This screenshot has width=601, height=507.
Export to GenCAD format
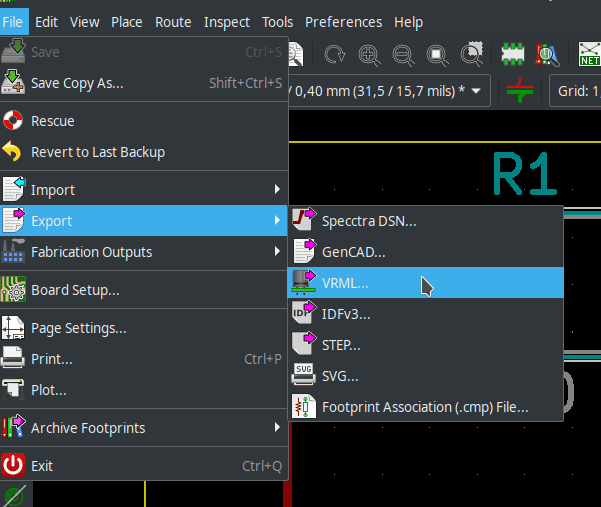click(x=425, y=252)
